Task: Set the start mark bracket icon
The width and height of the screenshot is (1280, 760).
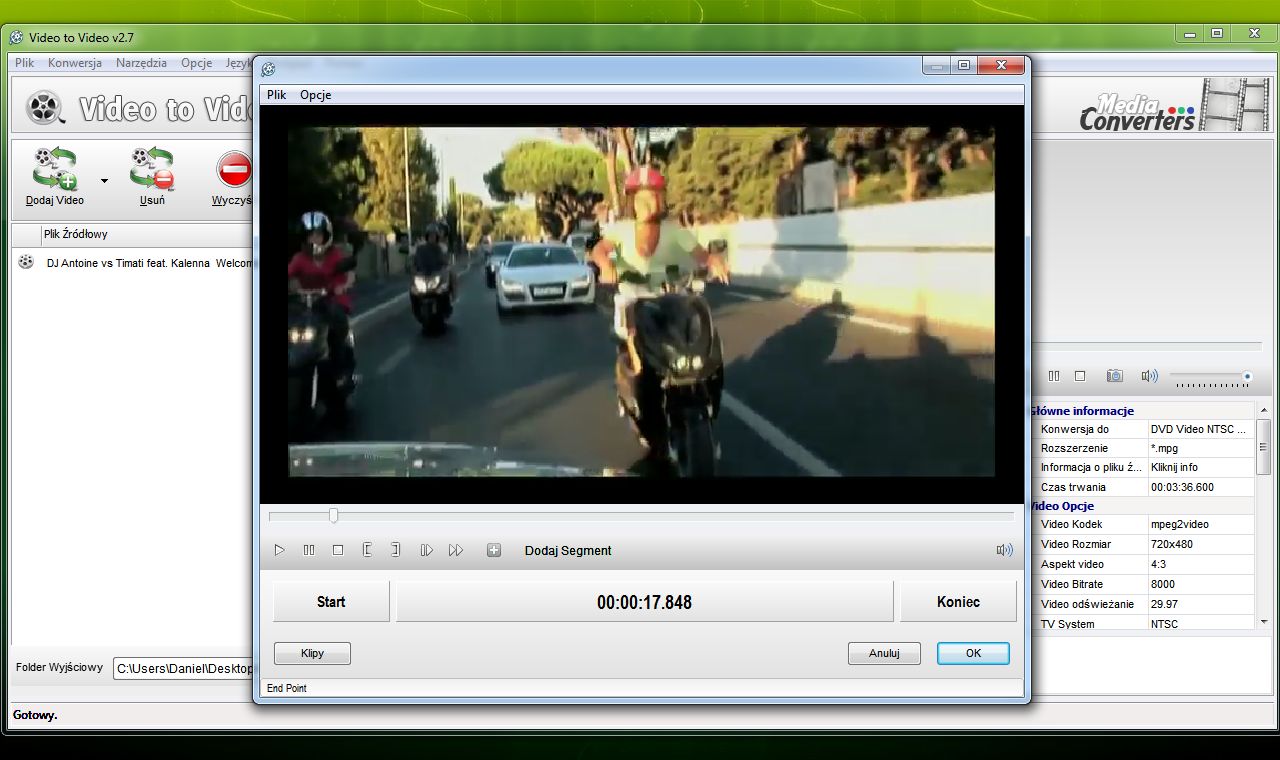Action: 367,550
